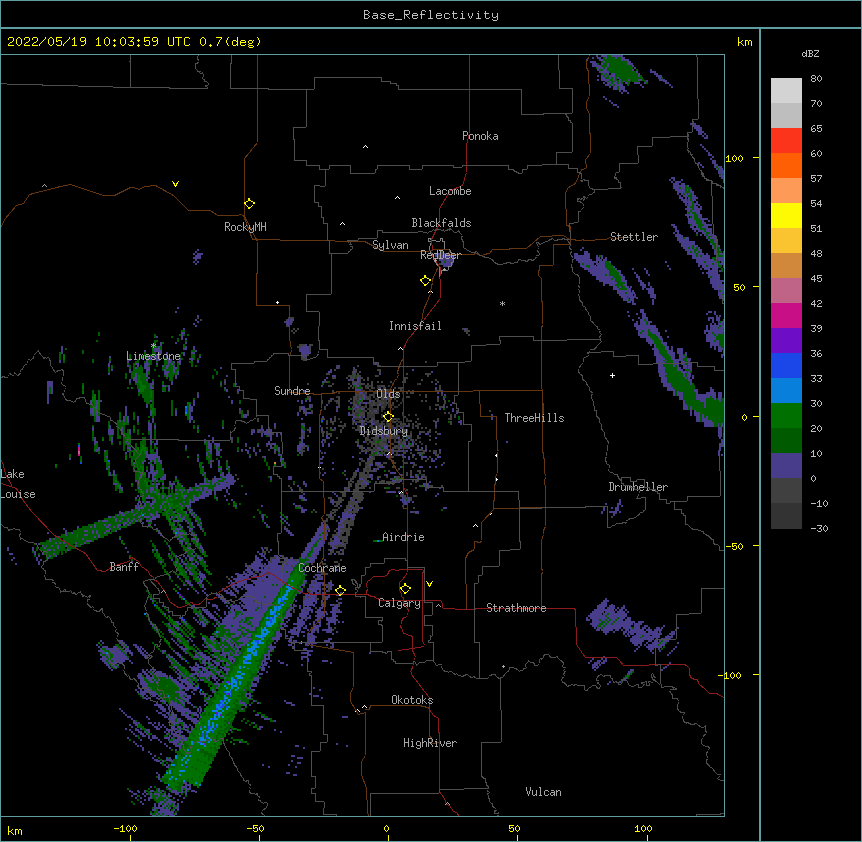
Task: Pick the yellow 51-54 dBZ legend swatch
Action: 786,215
